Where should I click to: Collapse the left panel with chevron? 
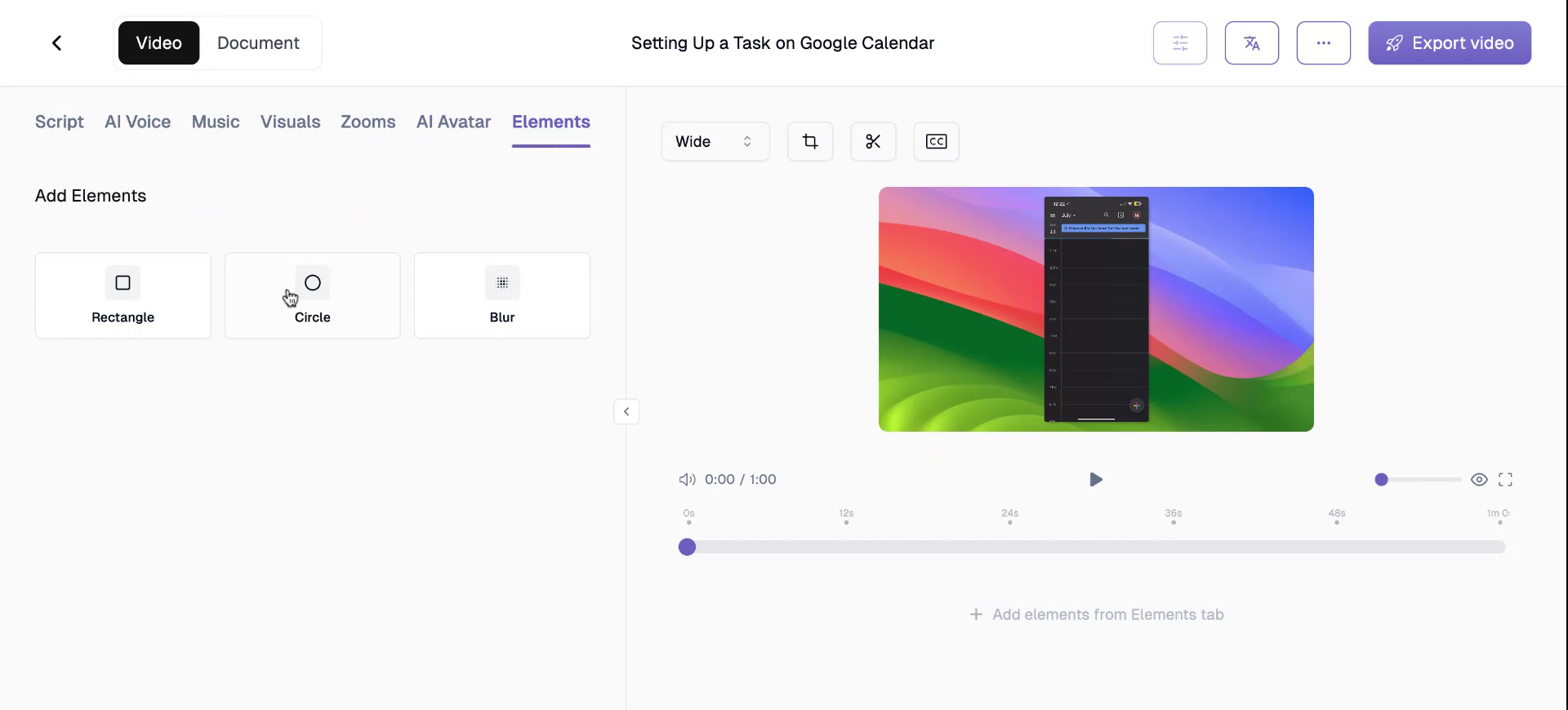(x=626, y=411)
